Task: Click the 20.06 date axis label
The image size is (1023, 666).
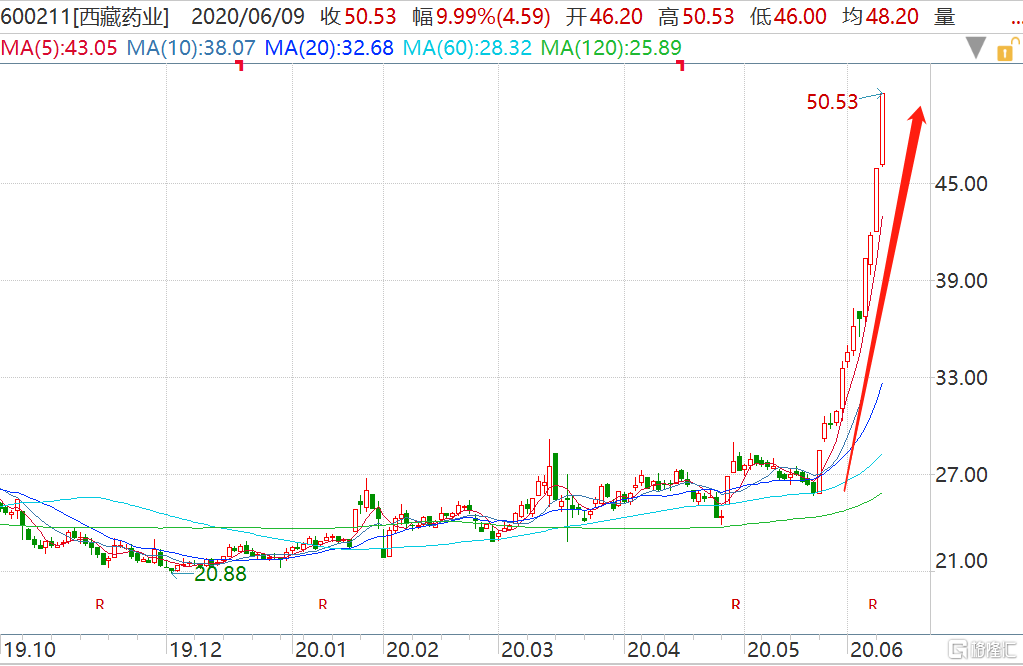Action: [876, 650]
